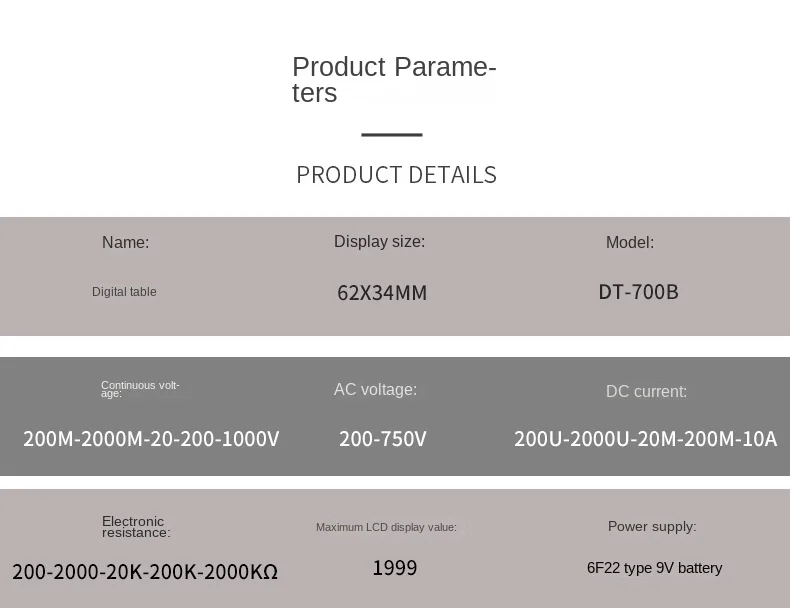Select the Display size: label
The height and width of the screenshot is (608, 790).
pyautogui.click(x=379, y=241)
